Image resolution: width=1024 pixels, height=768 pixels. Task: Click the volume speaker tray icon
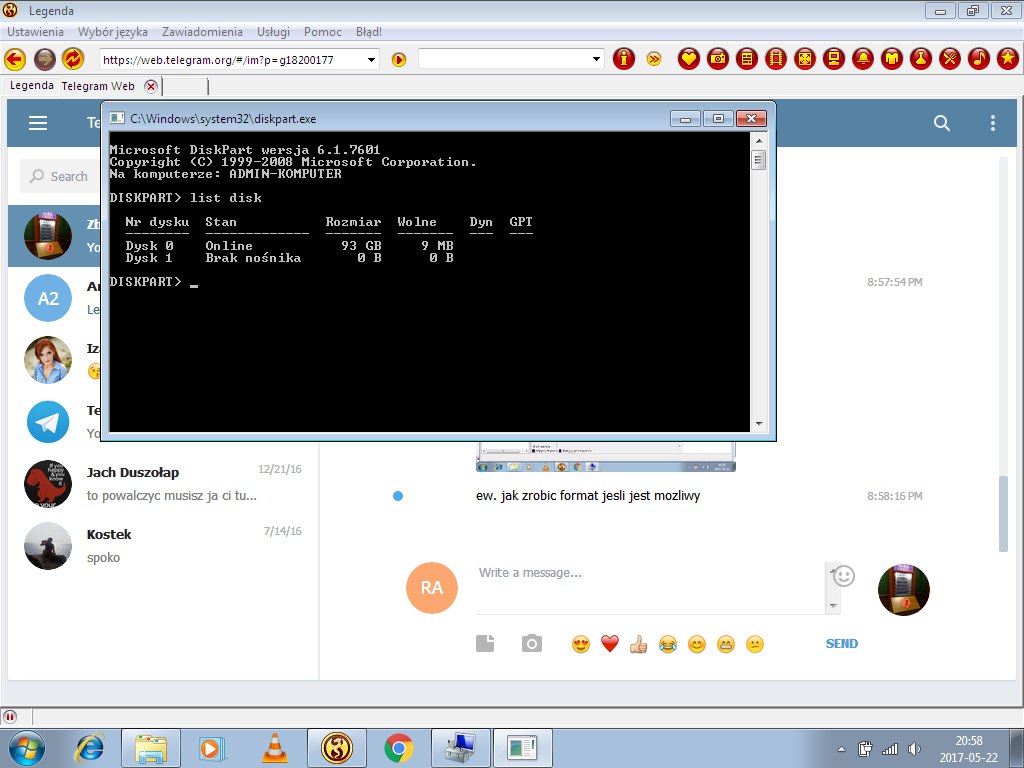coord(914,749)
